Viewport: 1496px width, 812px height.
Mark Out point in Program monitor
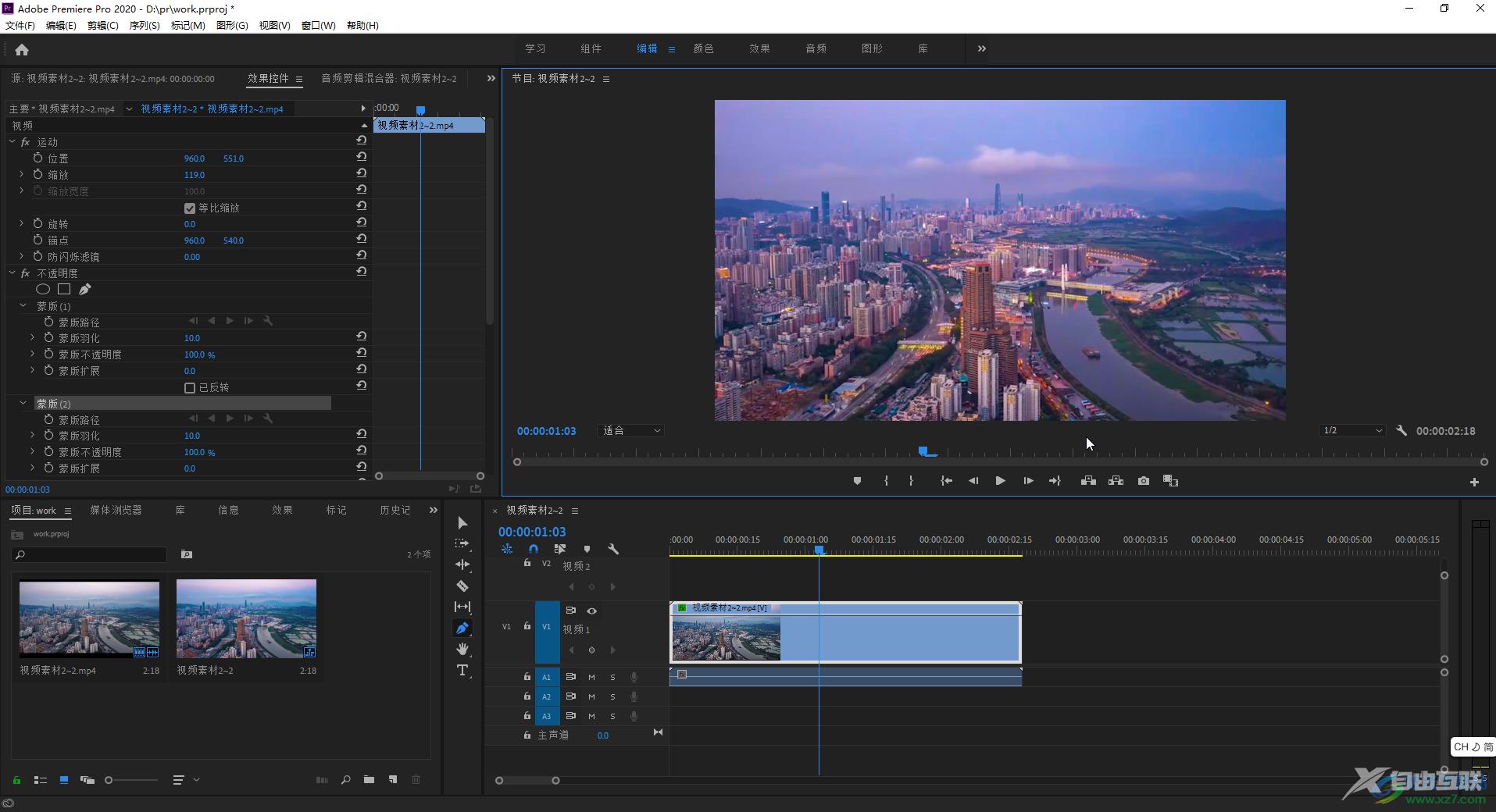(911, 481)
